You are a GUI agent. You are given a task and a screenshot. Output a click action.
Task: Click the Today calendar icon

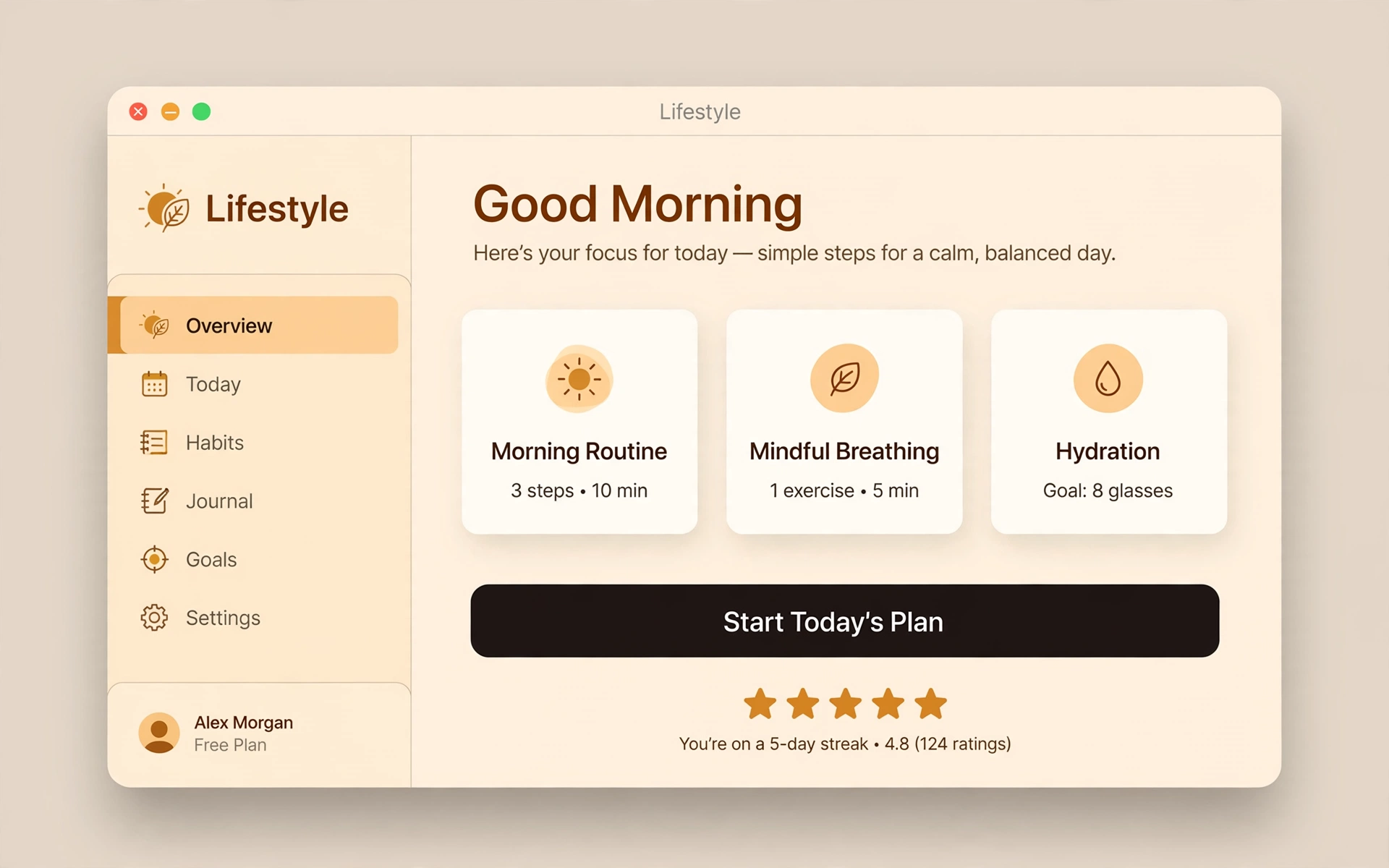pos(154,384)
